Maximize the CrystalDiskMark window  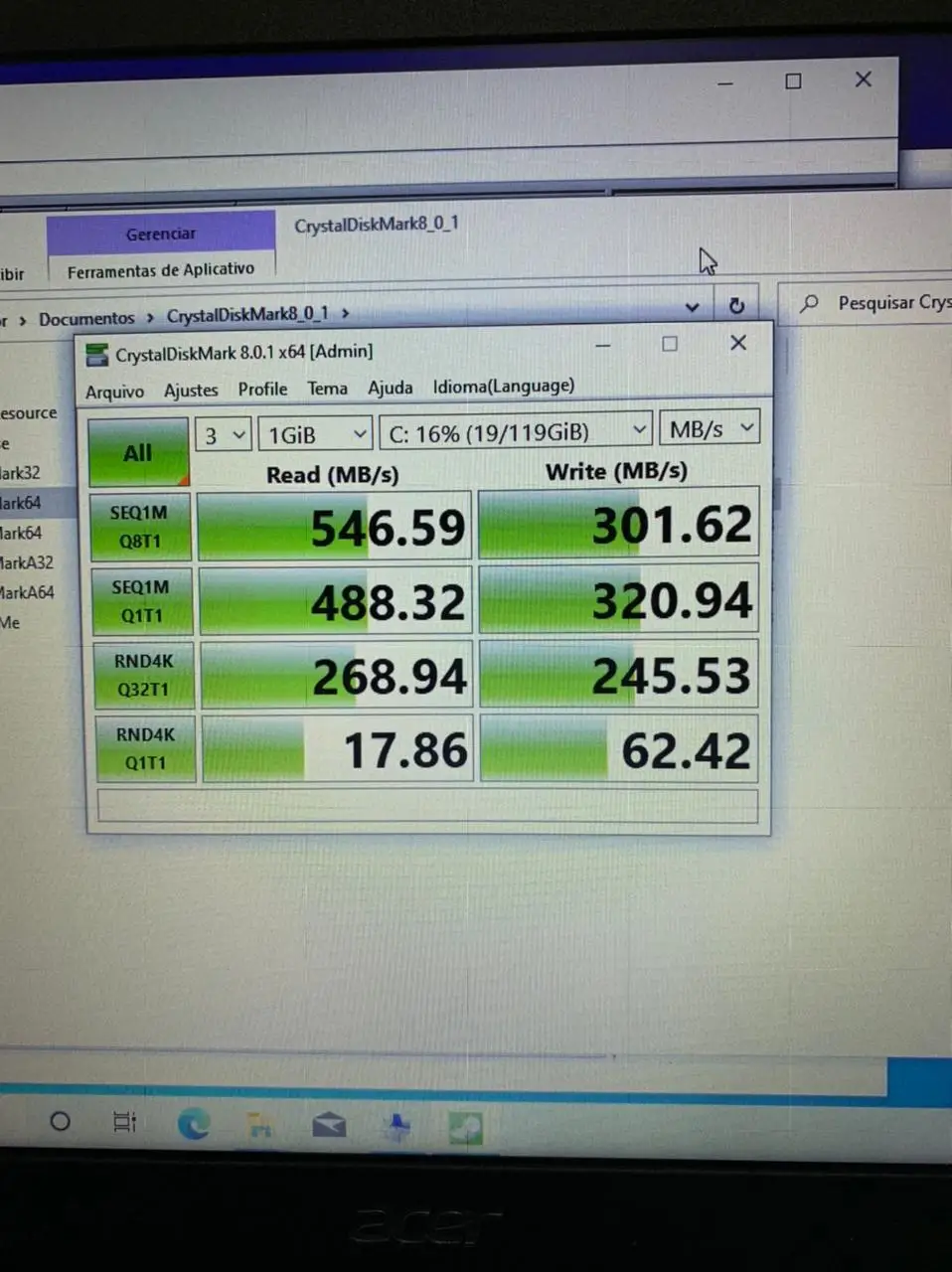[670, 344]
